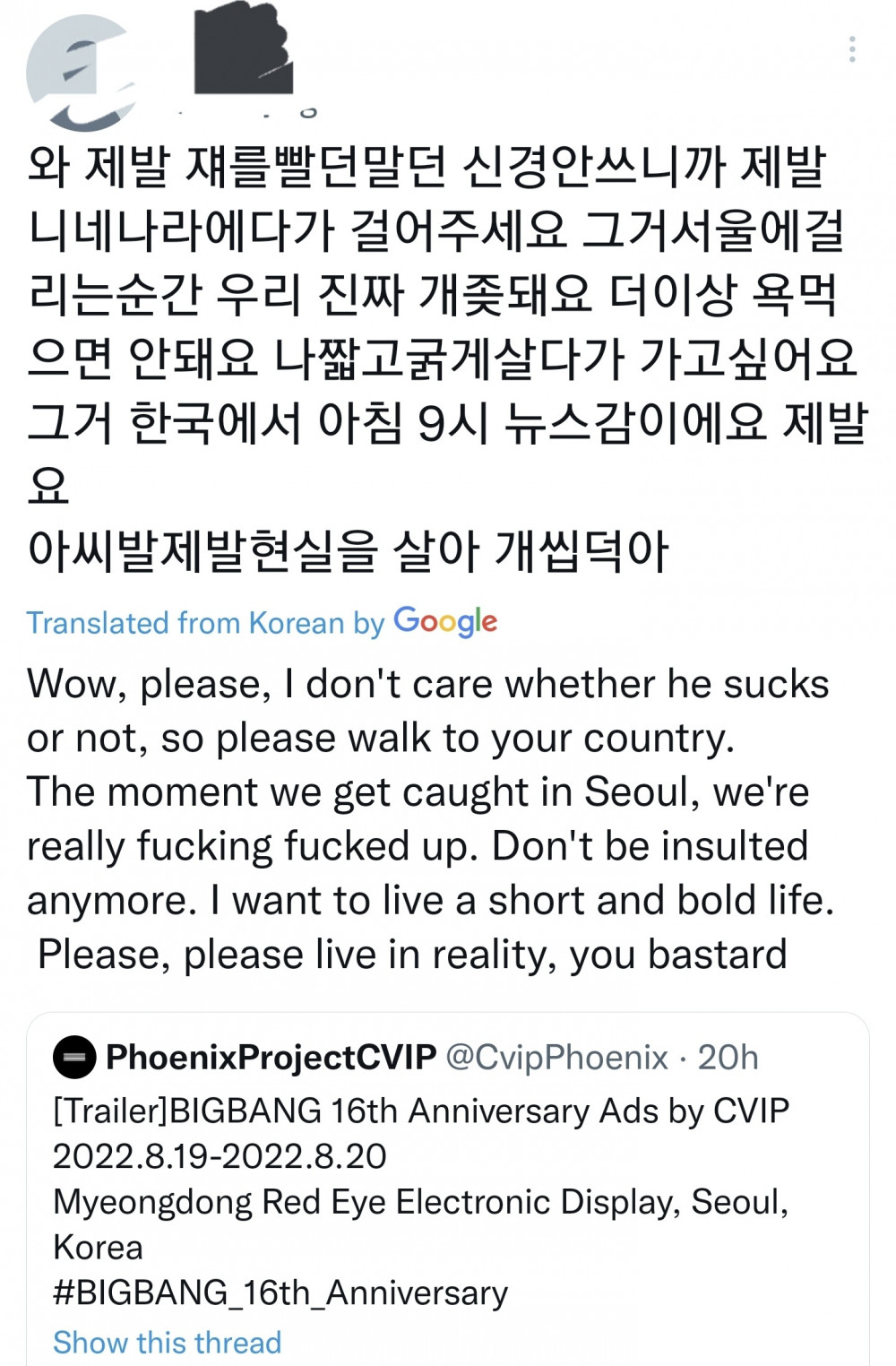
Task: Click the 20h timestamp on the quoted tweet
Action: coord(728,1058)
